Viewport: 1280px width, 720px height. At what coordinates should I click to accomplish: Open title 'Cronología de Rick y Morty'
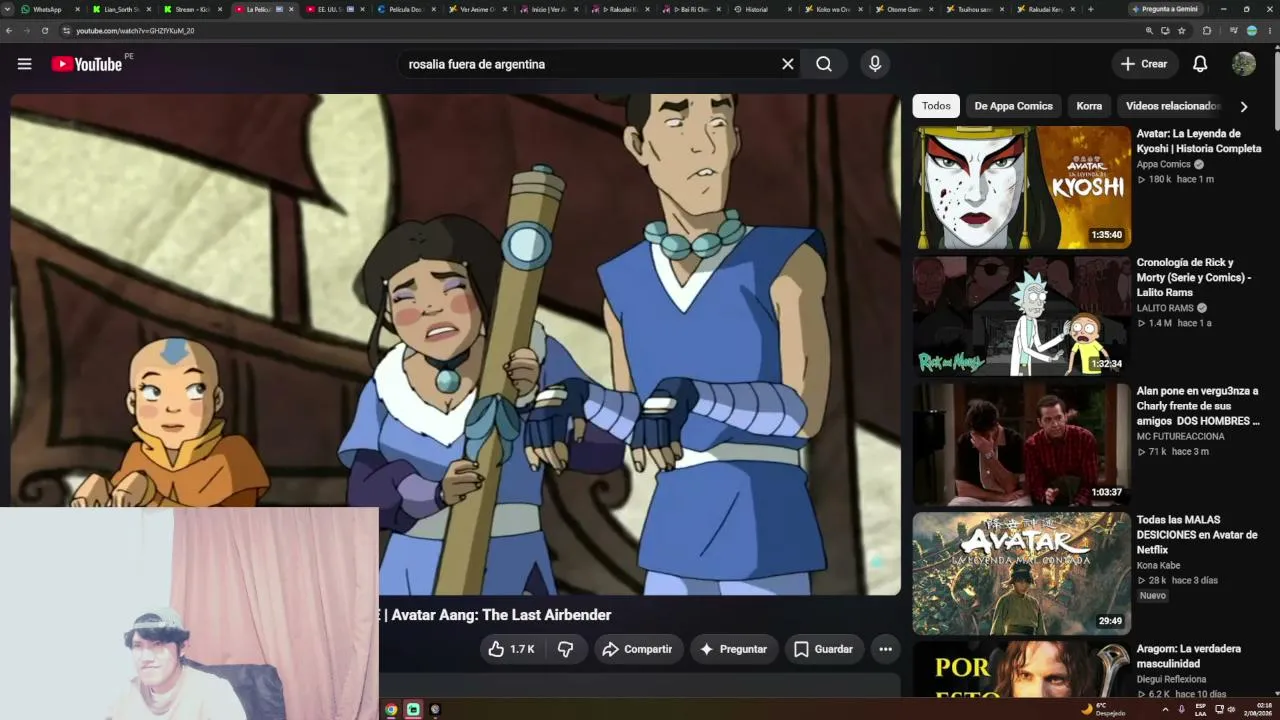pyautogui.click(x=1194, y=277)
